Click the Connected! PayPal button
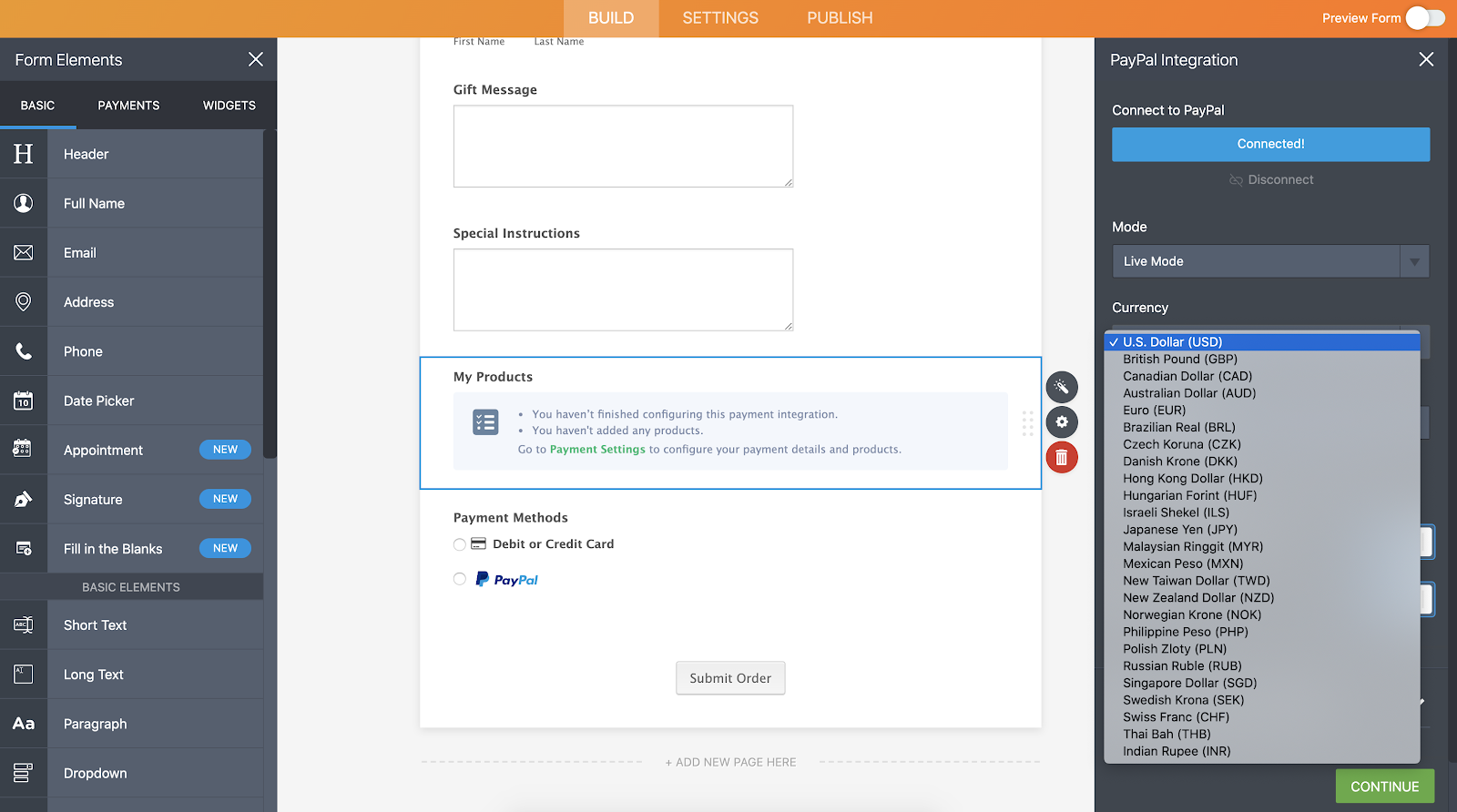 (1270, 144)
